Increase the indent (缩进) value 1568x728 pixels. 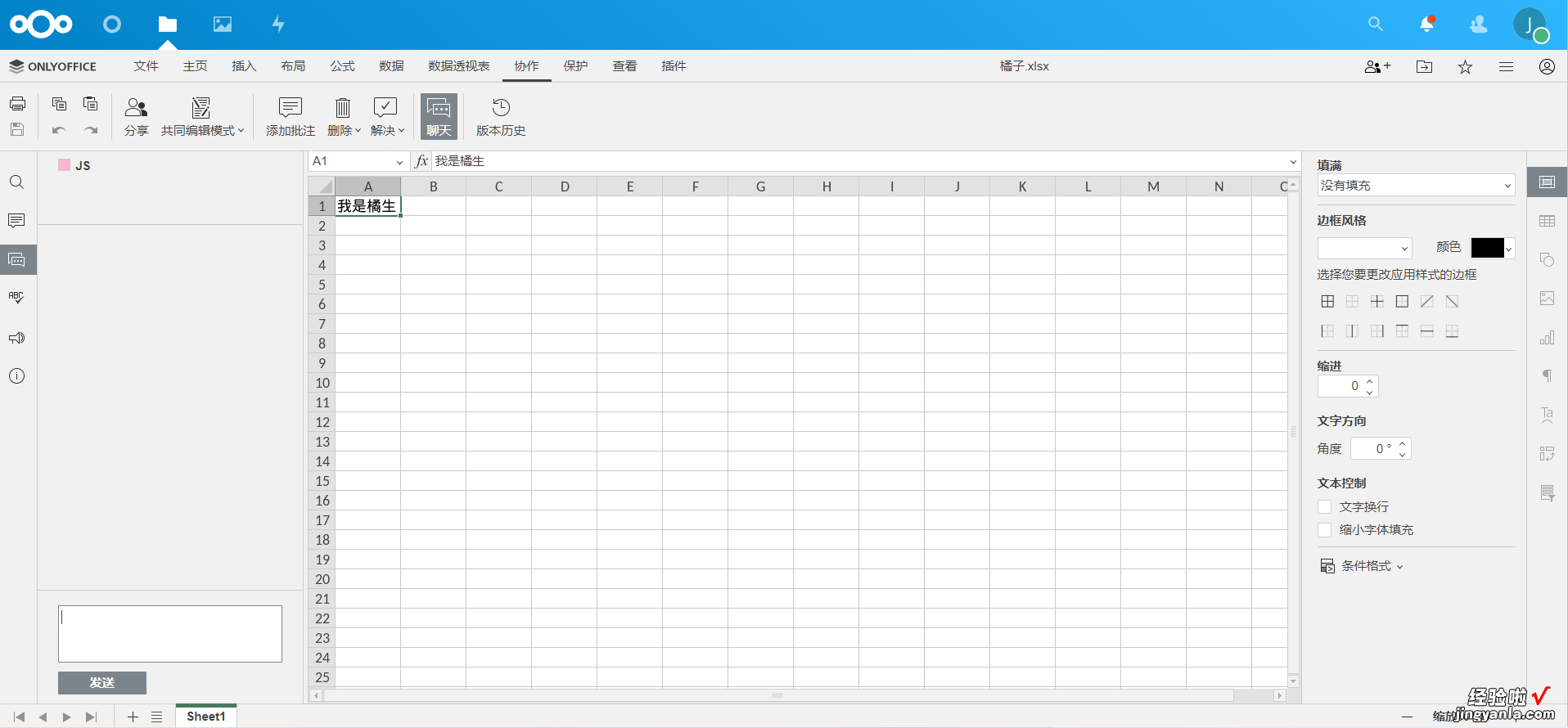(1370, 381)
